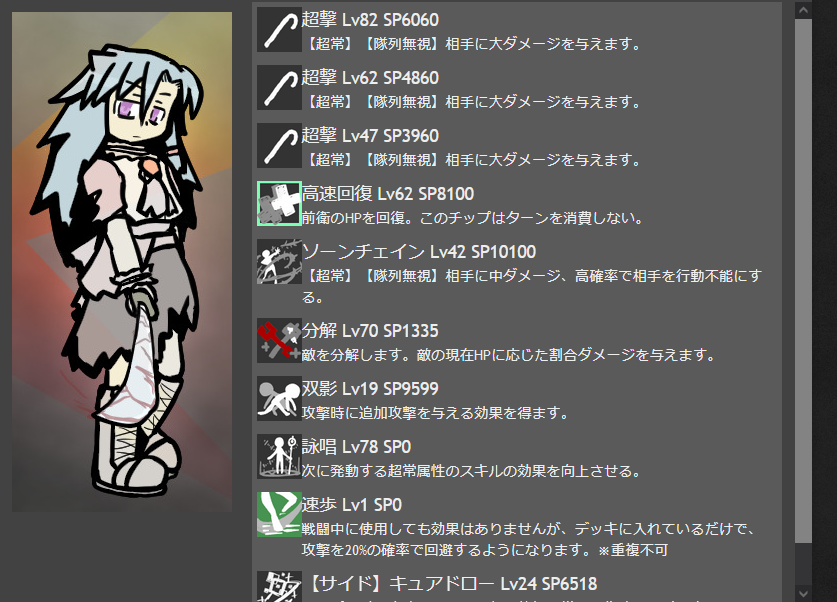Select the green 速歩 boot icon
837x602 pixels.
[x=279, y=514]
